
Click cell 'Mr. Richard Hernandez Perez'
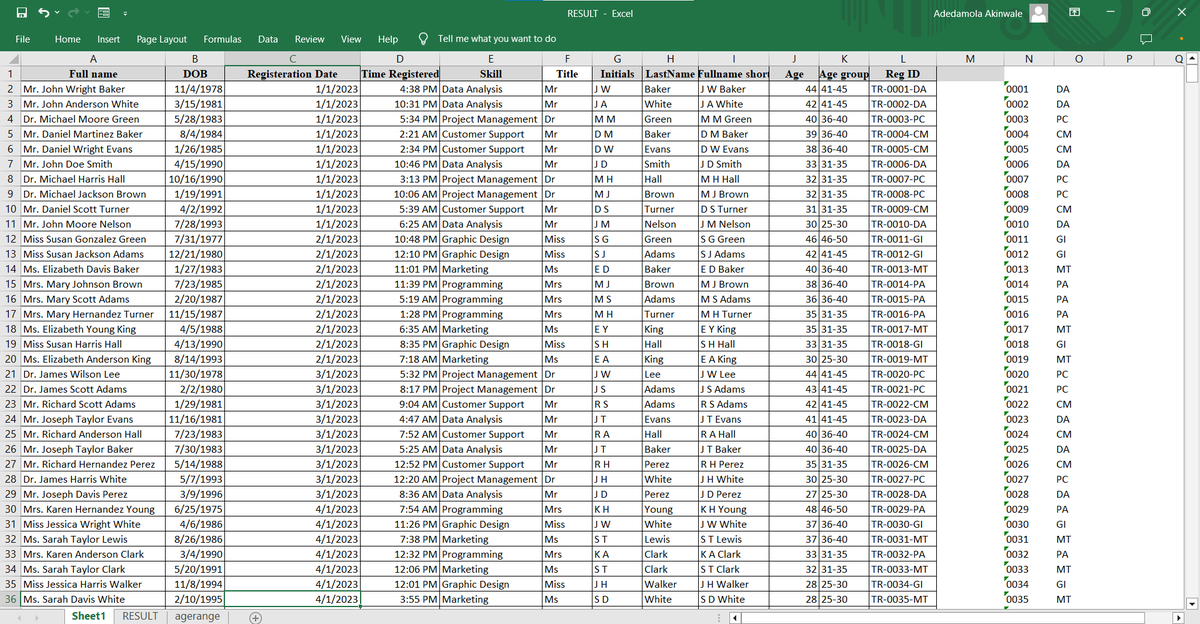tap(92, 464)
